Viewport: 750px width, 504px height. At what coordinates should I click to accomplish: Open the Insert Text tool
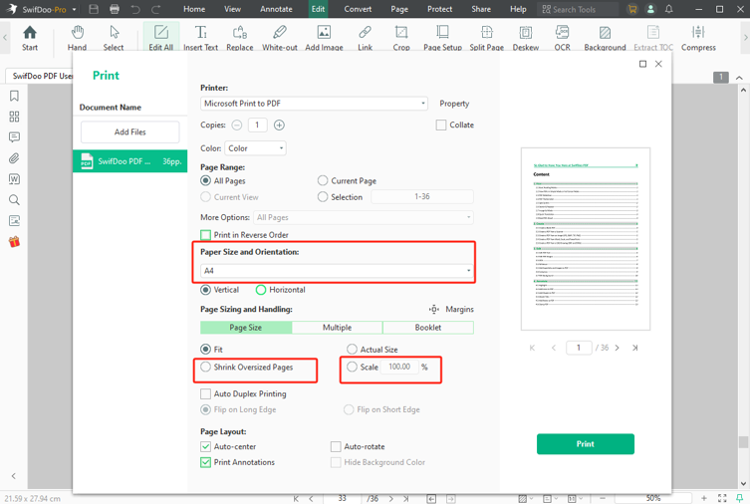(x=200, y=37)
